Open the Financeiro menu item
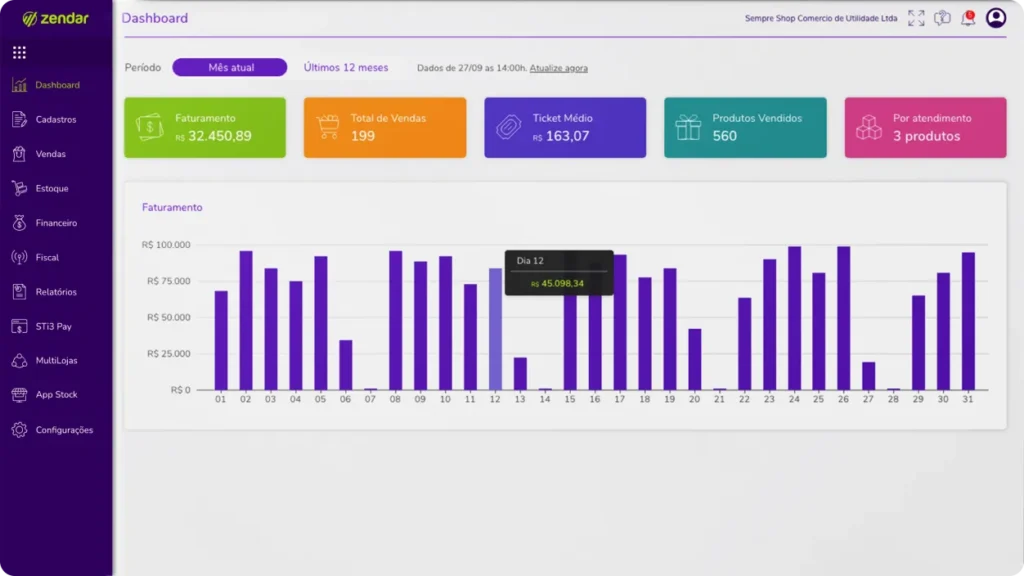Viewport: 1024px width, 576px height. pos(56,223)
